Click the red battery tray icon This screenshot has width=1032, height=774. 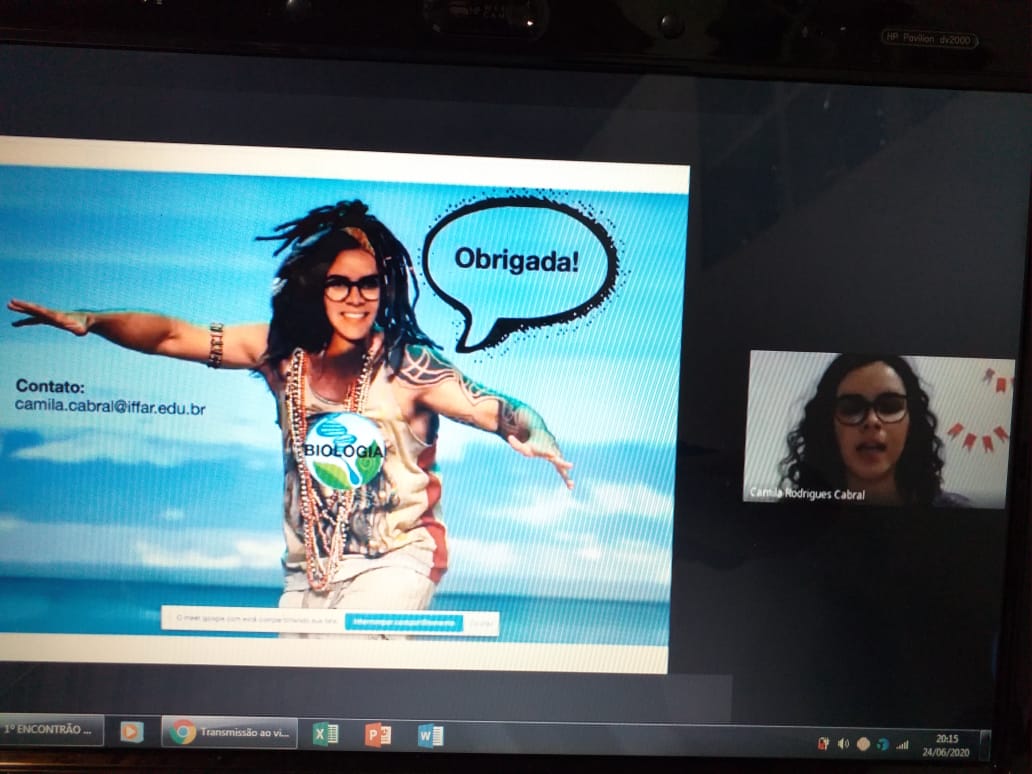823,743
